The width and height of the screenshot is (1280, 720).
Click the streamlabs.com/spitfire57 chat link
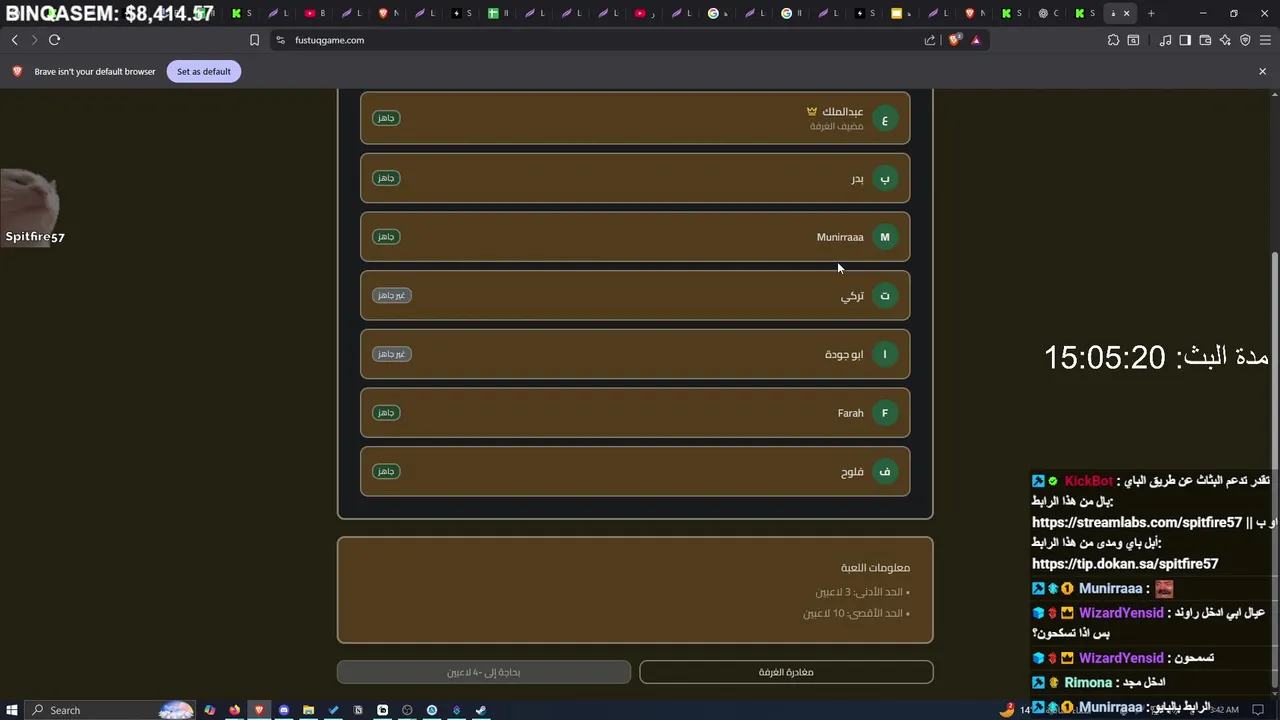1137,522
